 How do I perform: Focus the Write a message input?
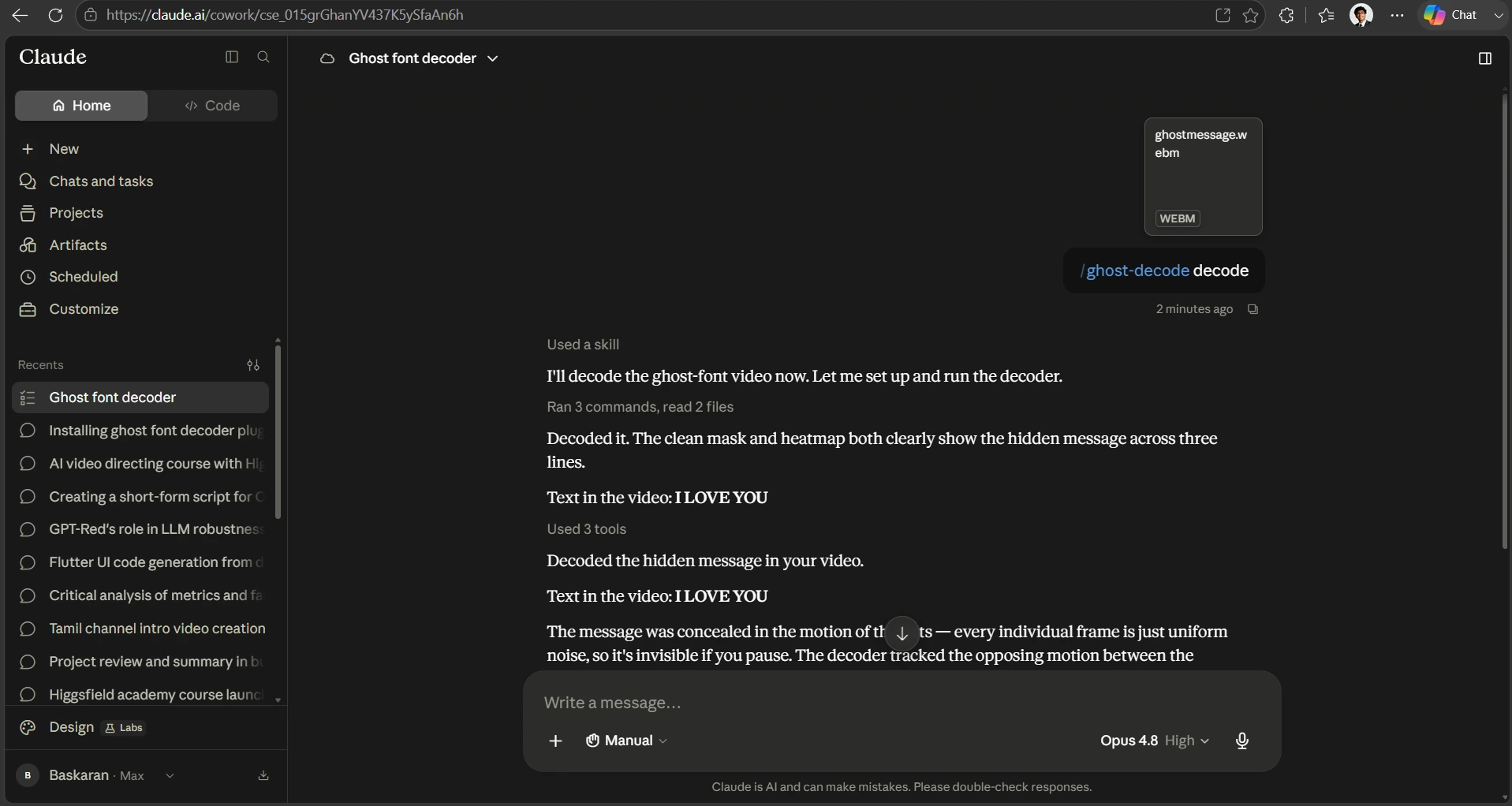click(x=902, y=703)
